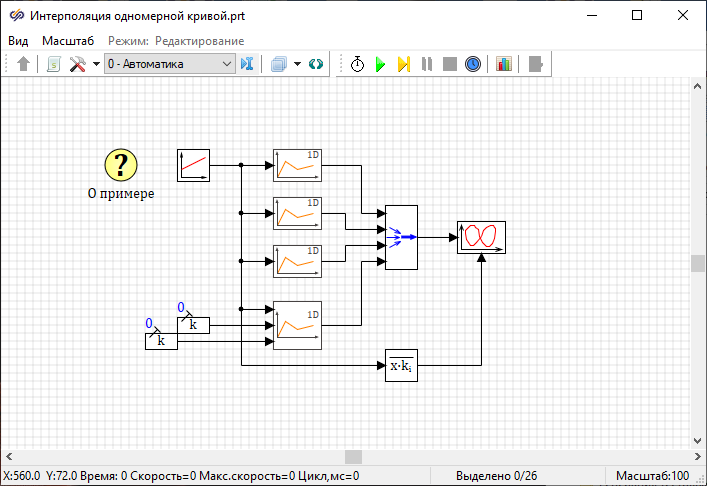Image resolution: width=707 pixels, height=486 pixels.
Task: Click the blue clock real-time icon
Action: point(473,64)
